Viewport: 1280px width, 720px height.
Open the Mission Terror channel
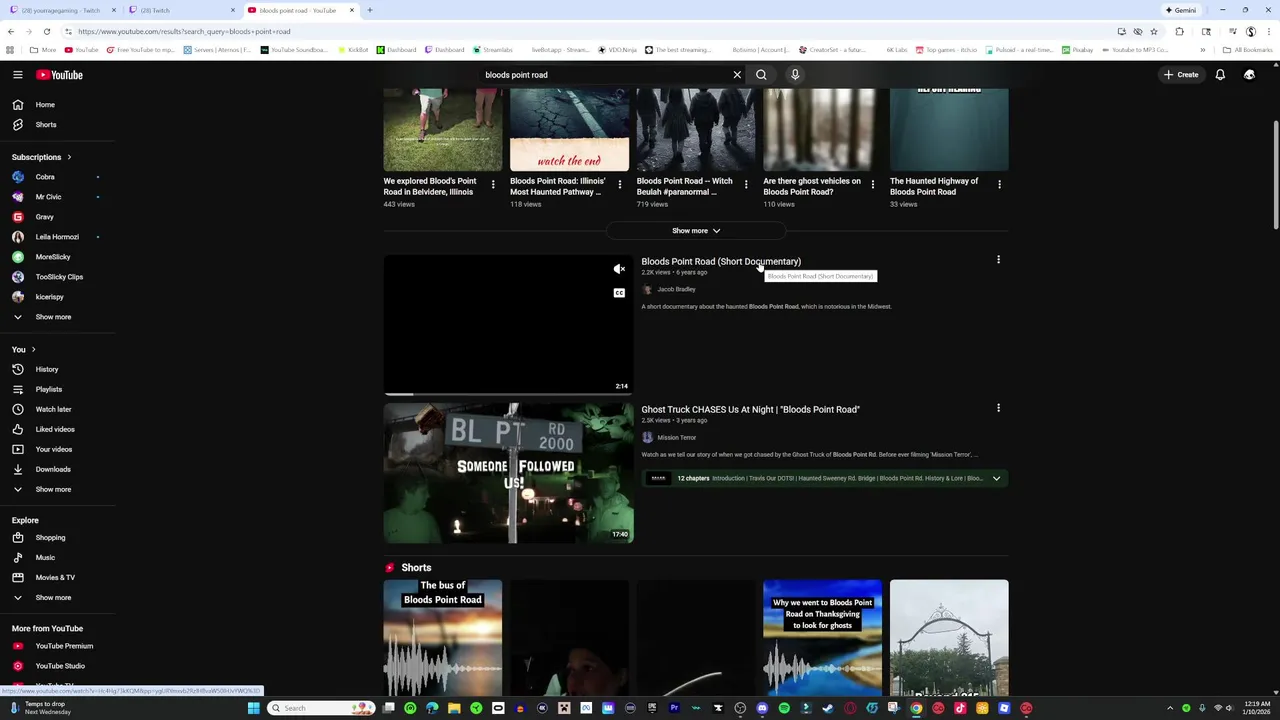click(x=676, y=438)
